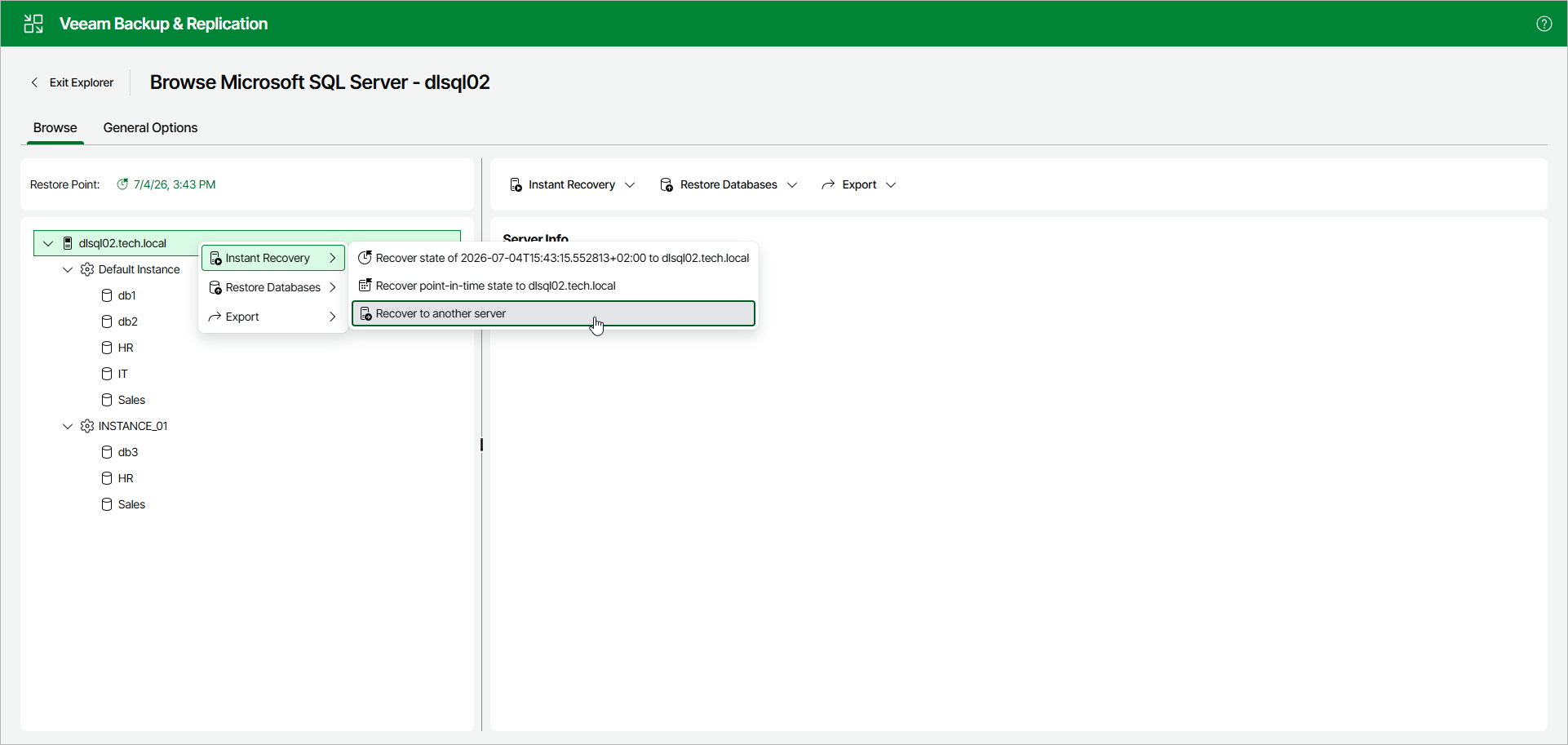Click Exit Explorer
This screenshot has width=1568, height=745.
[x=72, y=82]
